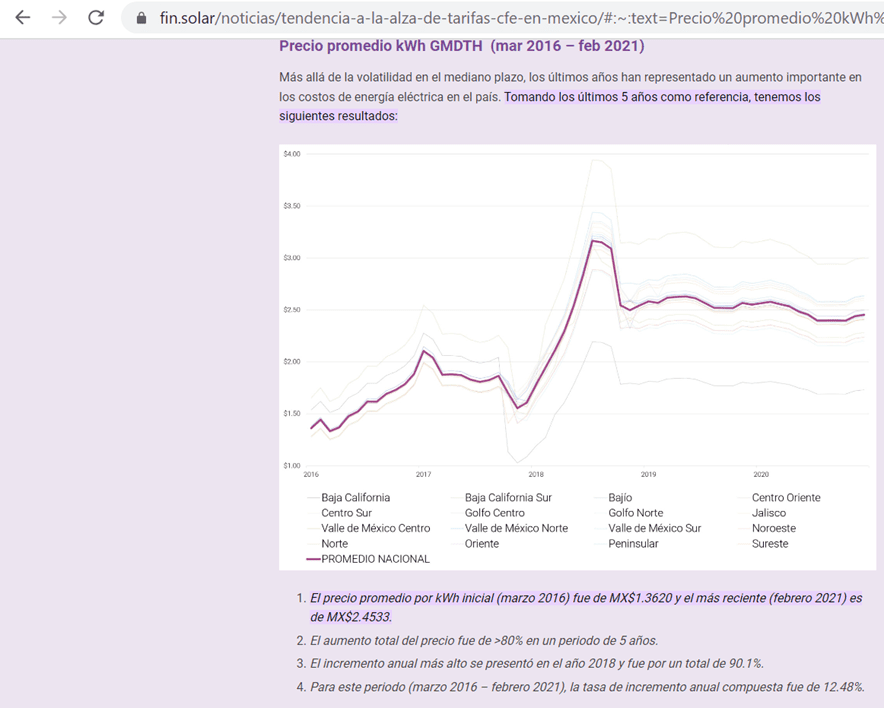Click the padlock site security icon
The height and width of the screenshot is (708, 884).
140,18
